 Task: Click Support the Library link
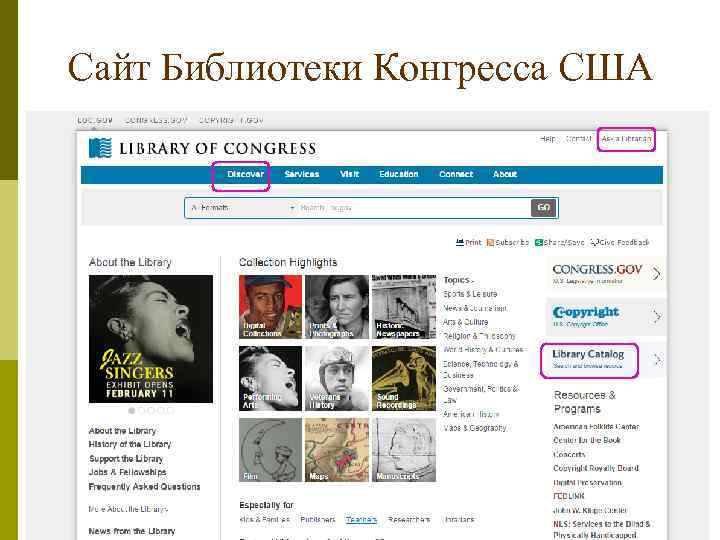[126, 459]
